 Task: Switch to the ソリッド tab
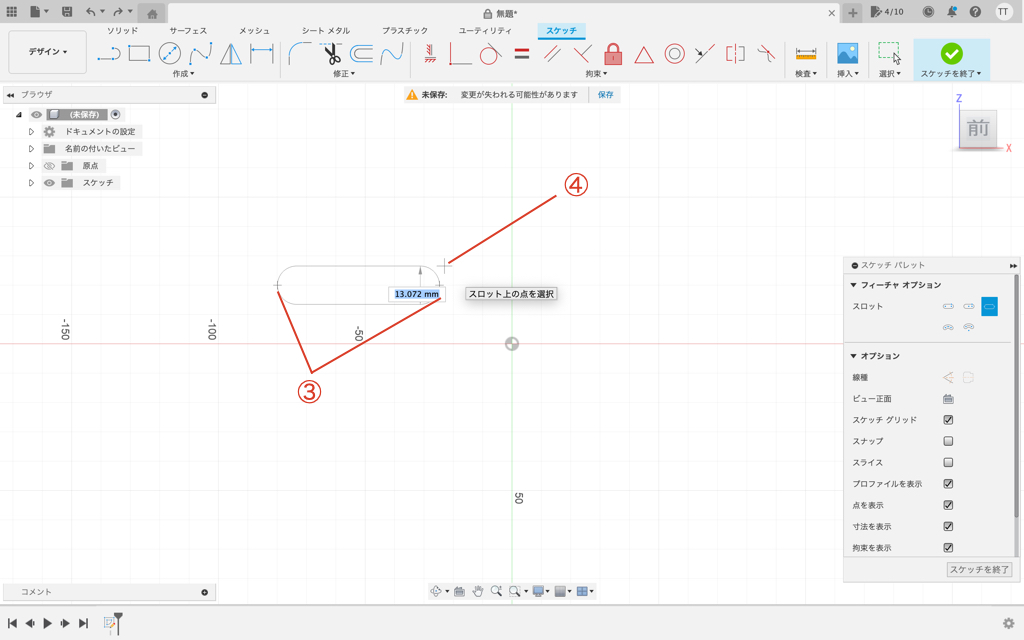click(x=122, y=31)
